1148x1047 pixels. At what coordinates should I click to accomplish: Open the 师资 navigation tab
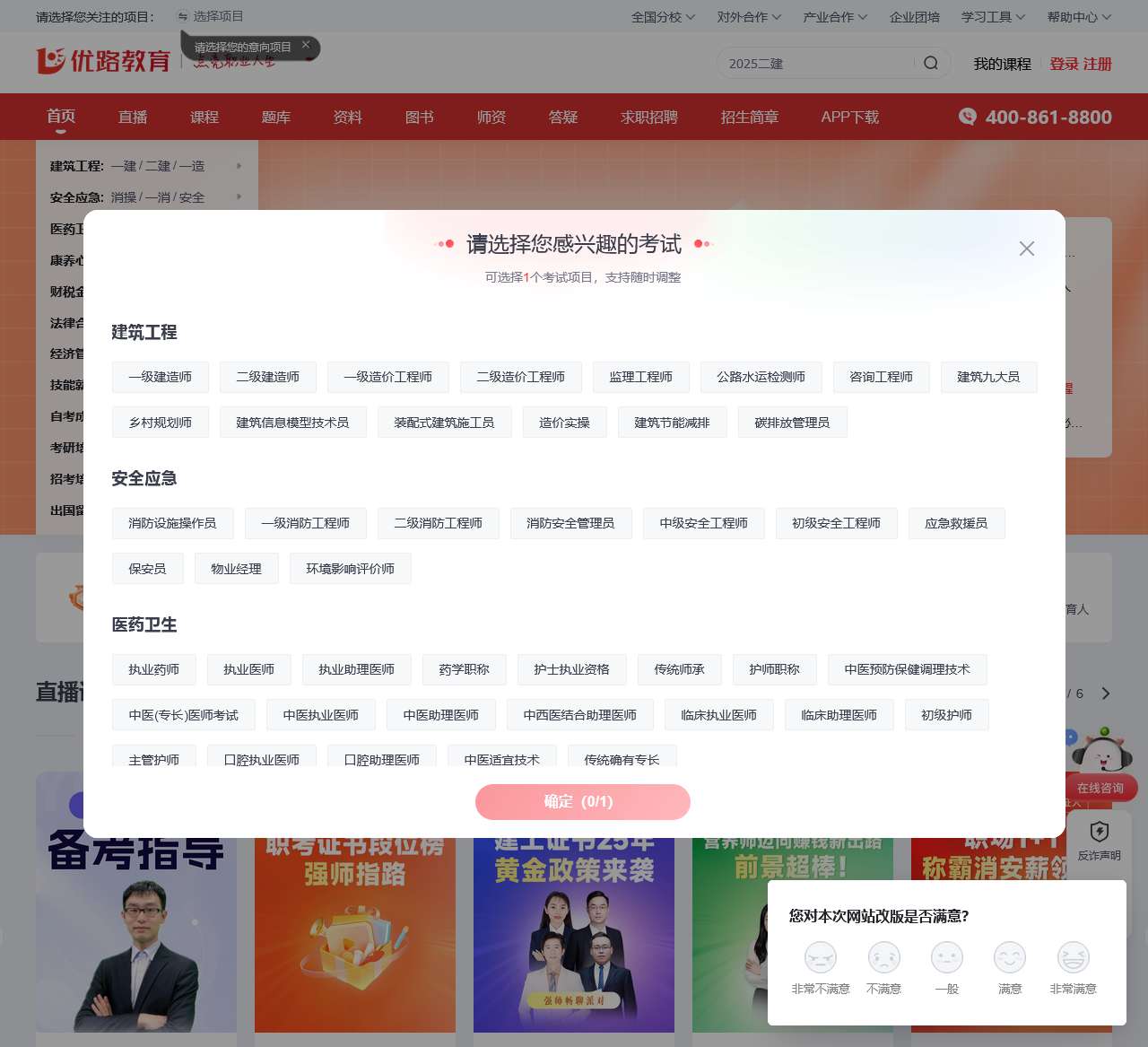(x=491, y=117)
